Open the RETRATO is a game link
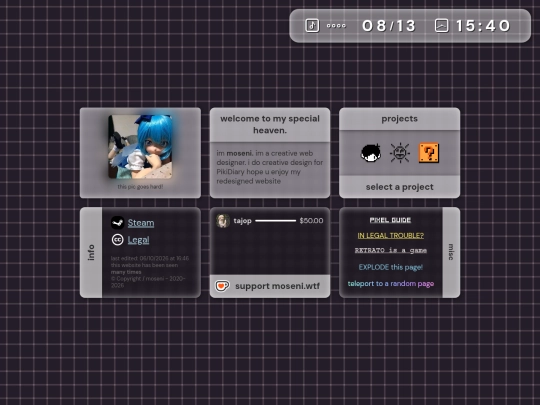 pyautogui.click(x=391, y=250)
